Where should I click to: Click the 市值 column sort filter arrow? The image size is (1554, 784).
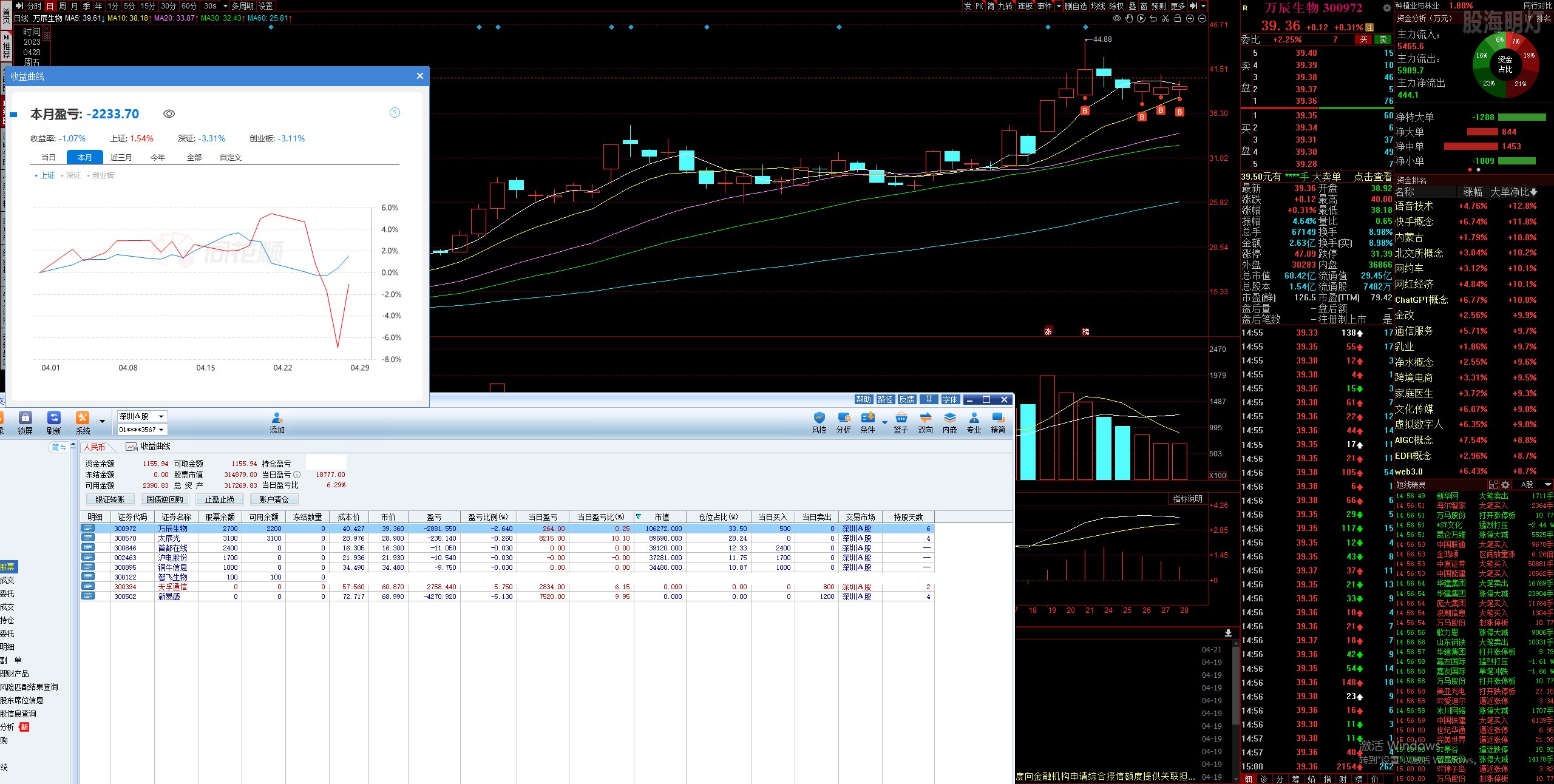(x=639, y=517)
